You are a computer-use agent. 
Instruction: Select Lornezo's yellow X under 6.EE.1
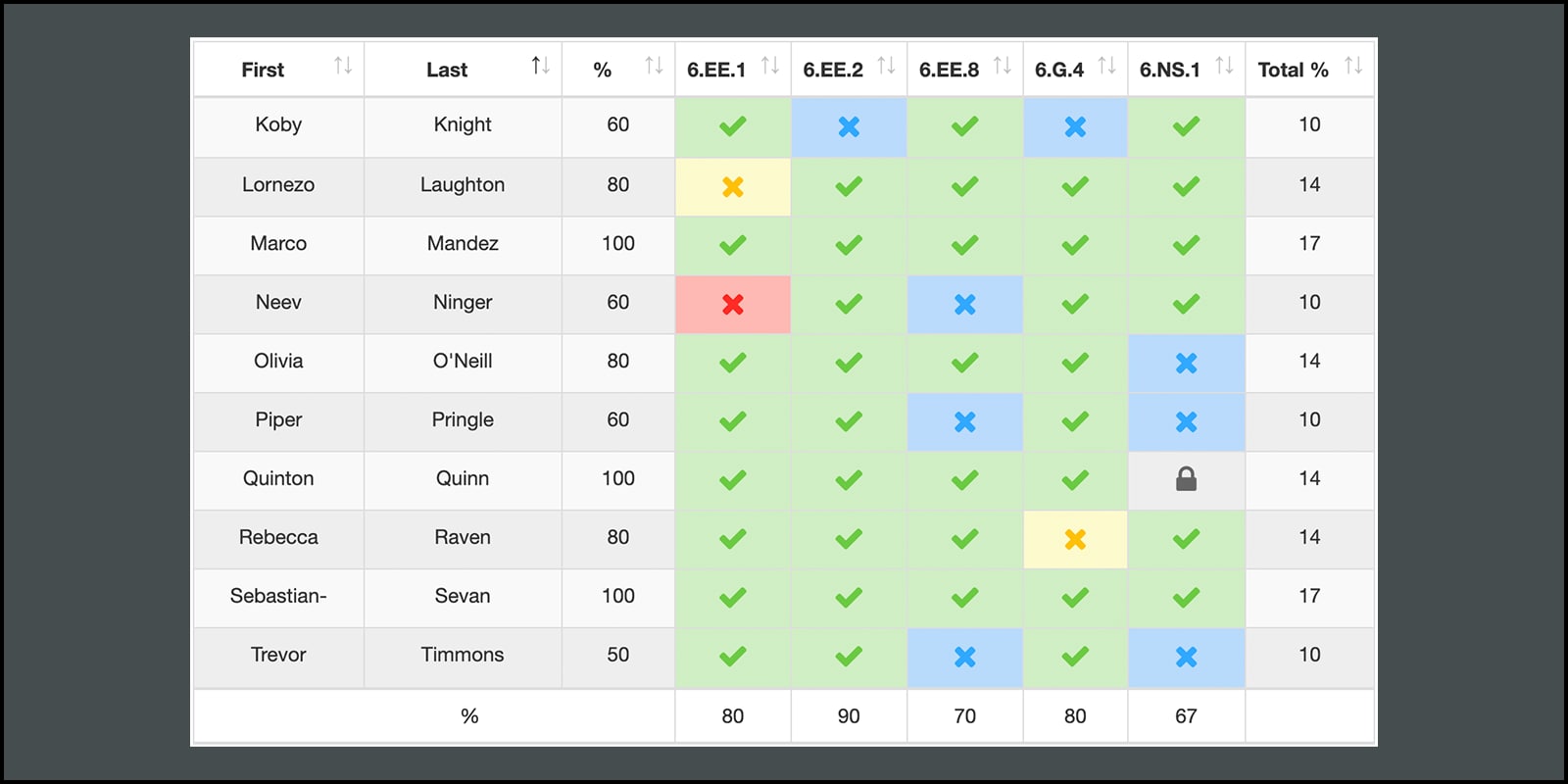(x=733, y=187)
